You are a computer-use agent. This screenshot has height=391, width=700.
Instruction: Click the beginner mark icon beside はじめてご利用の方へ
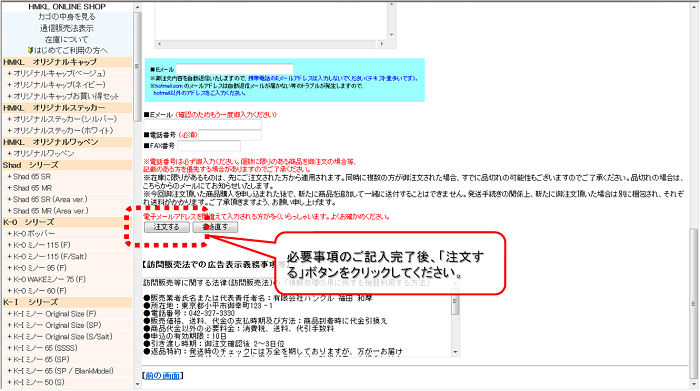(30, 50)
